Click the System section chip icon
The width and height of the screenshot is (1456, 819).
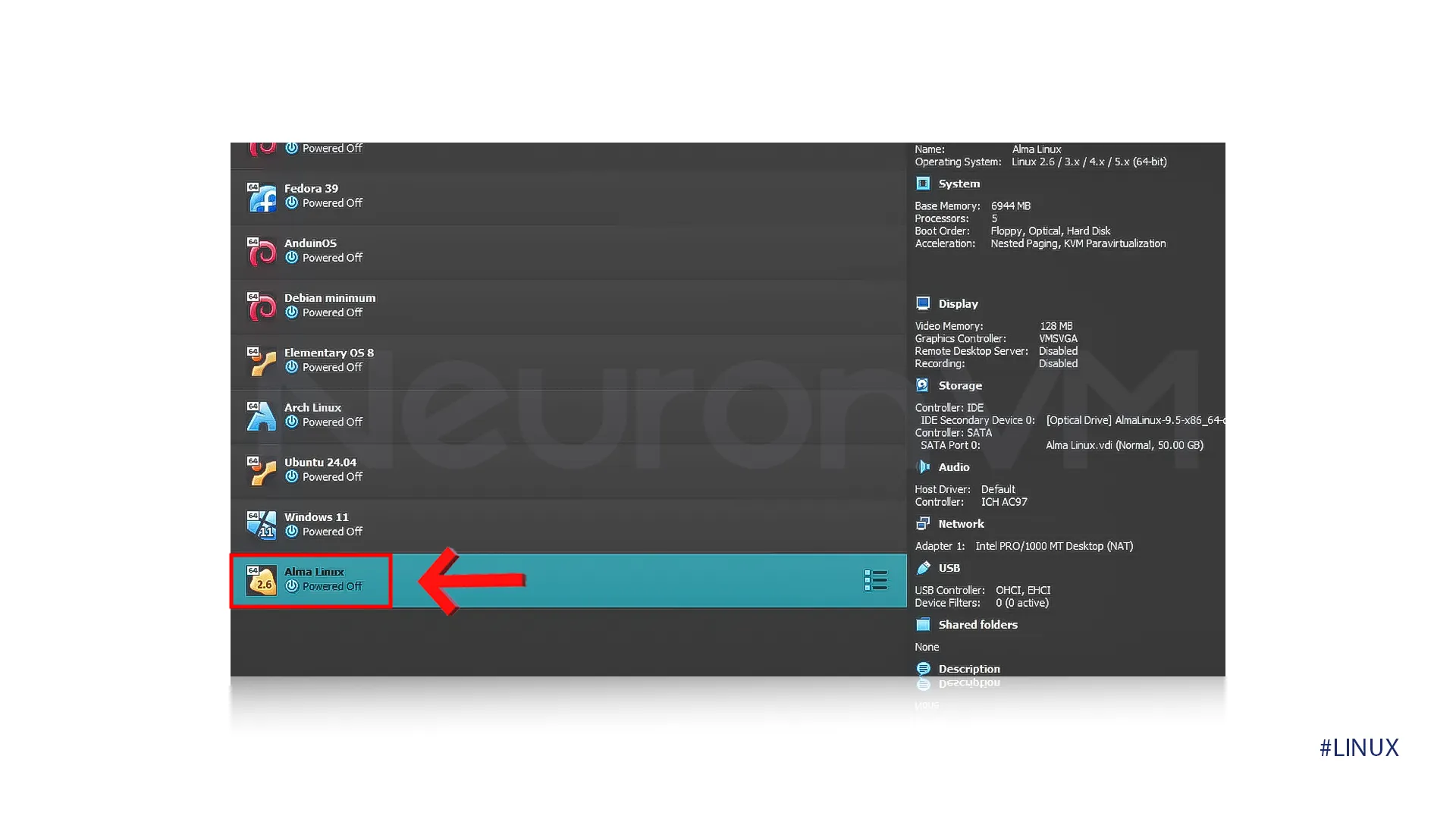[923, 184]
